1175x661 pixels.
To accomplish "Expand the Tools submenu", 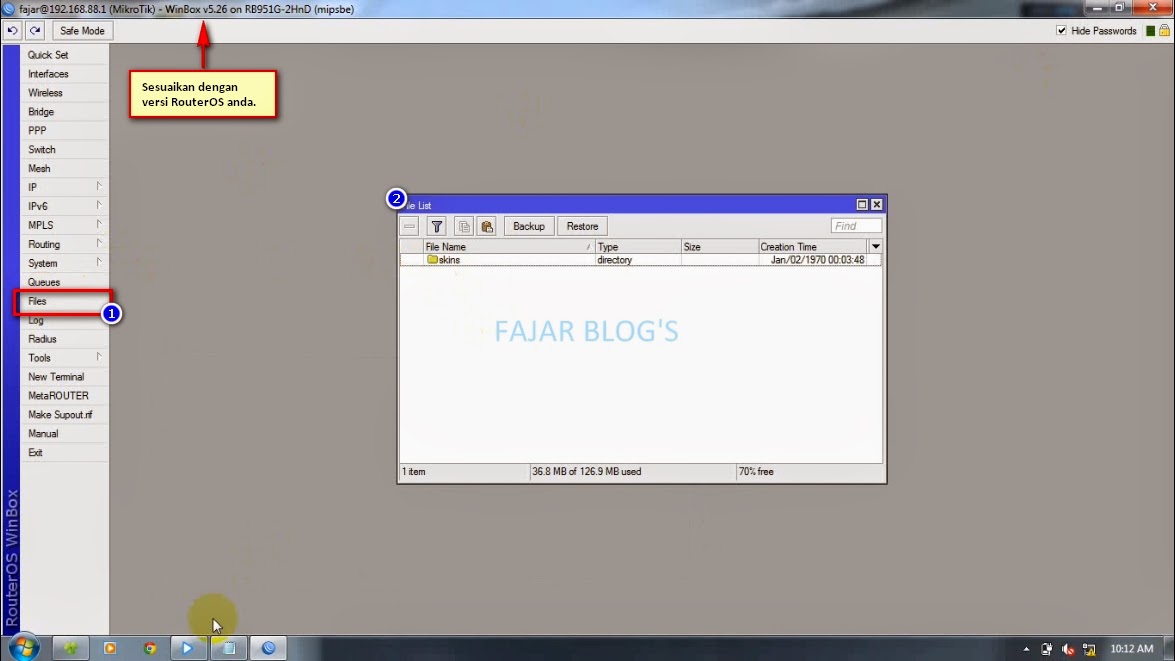I will (64, 357).
